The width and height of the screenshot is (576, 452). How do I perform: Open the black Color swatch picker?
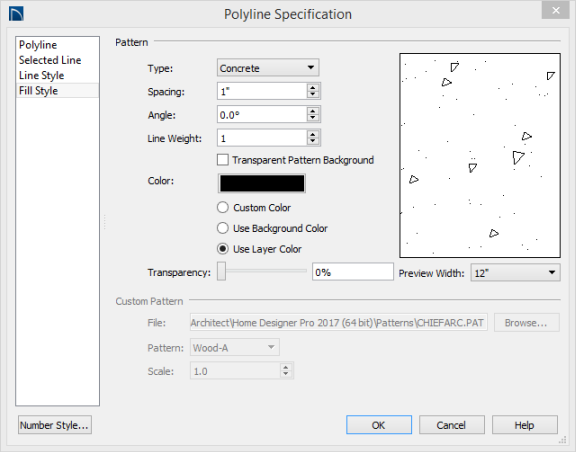(x=262, y=183)
